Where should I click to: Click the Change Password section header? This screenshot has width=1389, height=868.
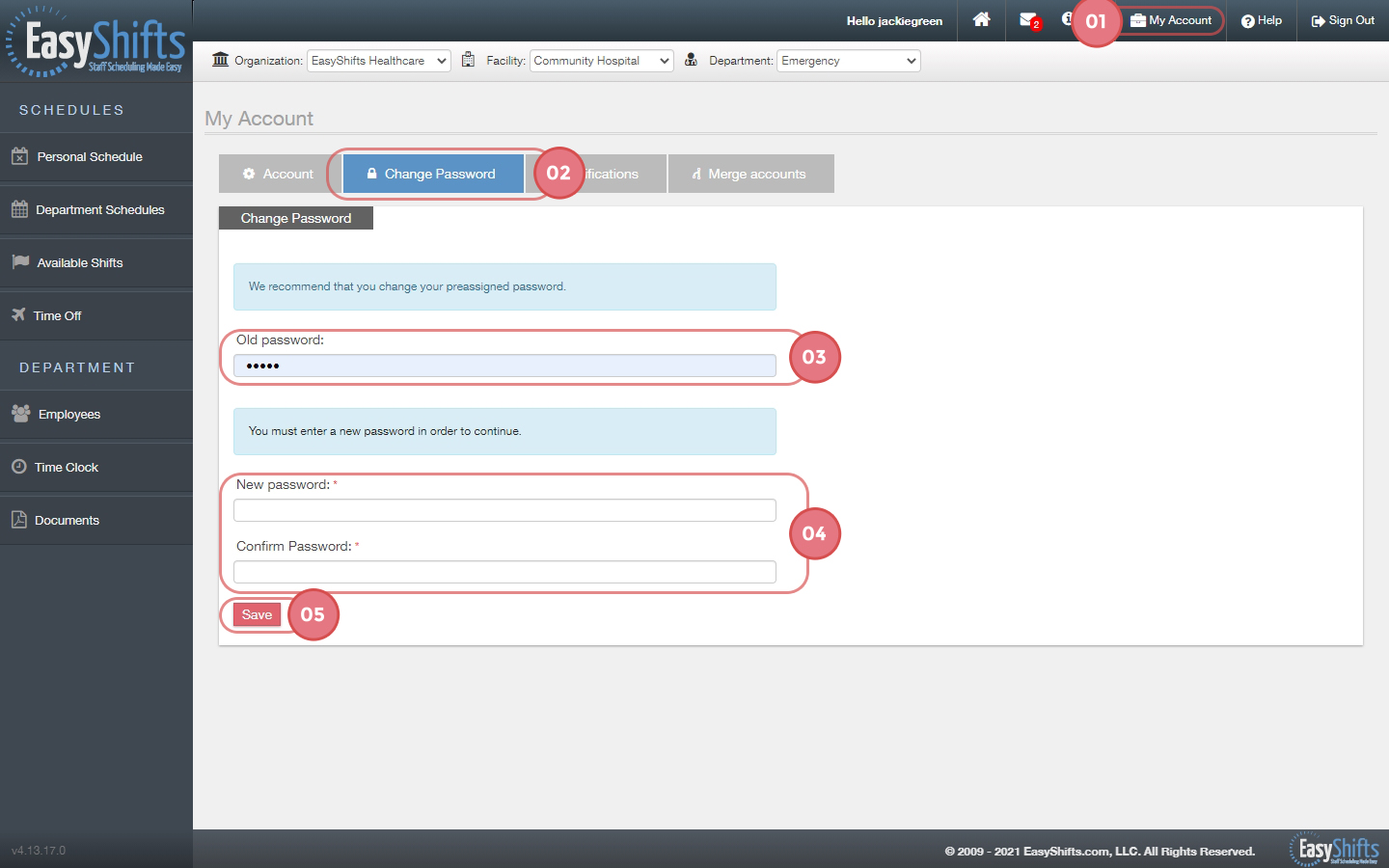click(296, 218)
